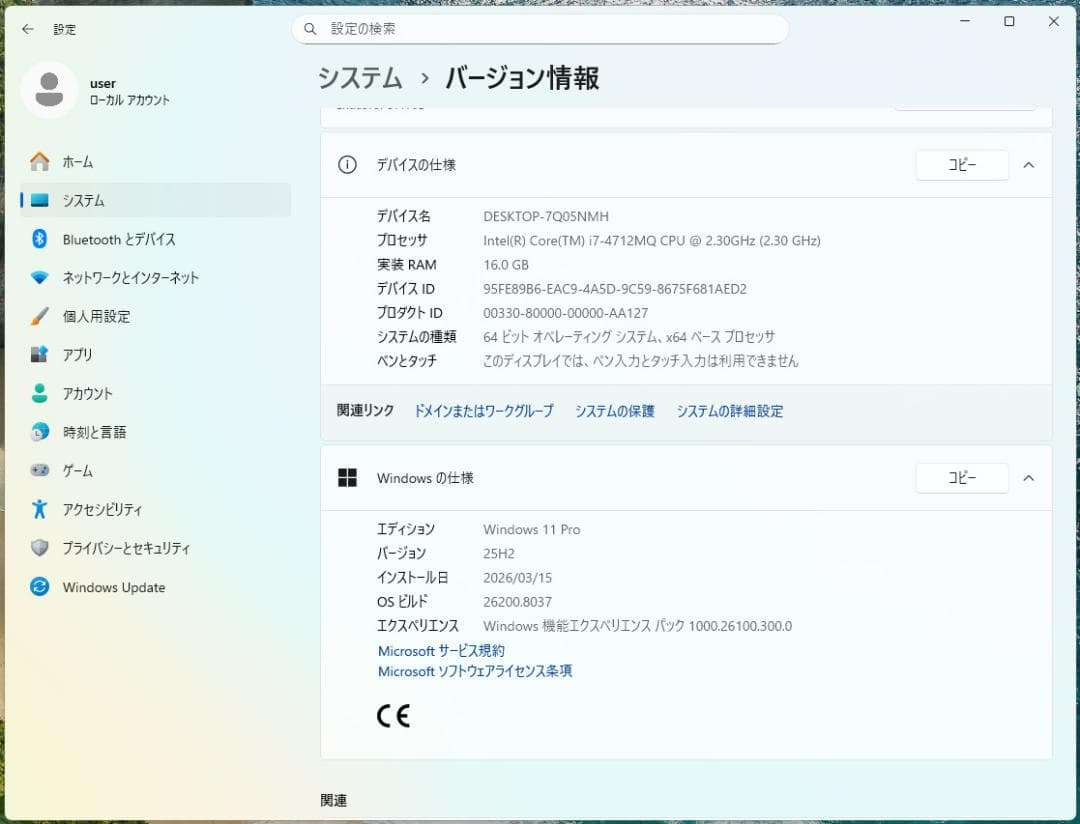
Task: Open ホーム in the sidebar
Action: (155, 162)
